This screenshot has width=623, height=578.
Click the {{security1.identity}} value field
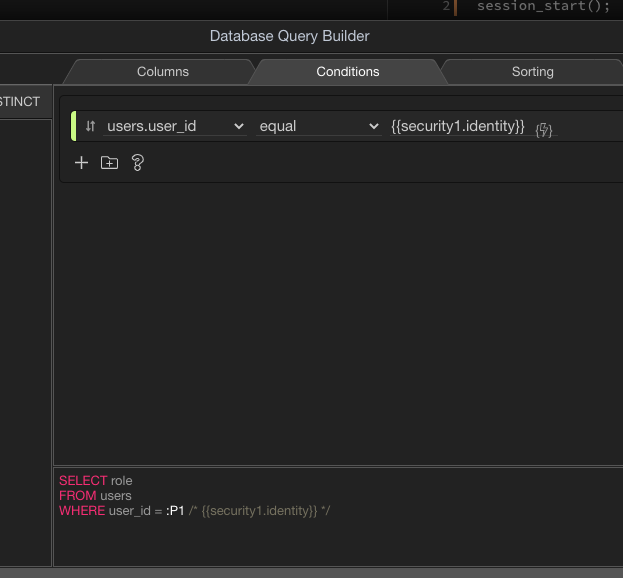[457, 126]
